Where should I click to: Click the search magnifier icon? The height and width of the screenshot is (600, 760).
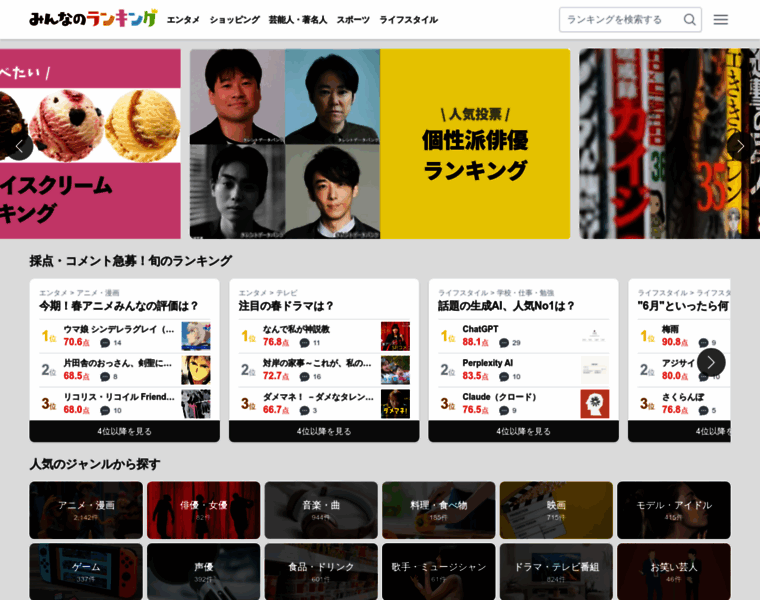click(x=689, y=20)
